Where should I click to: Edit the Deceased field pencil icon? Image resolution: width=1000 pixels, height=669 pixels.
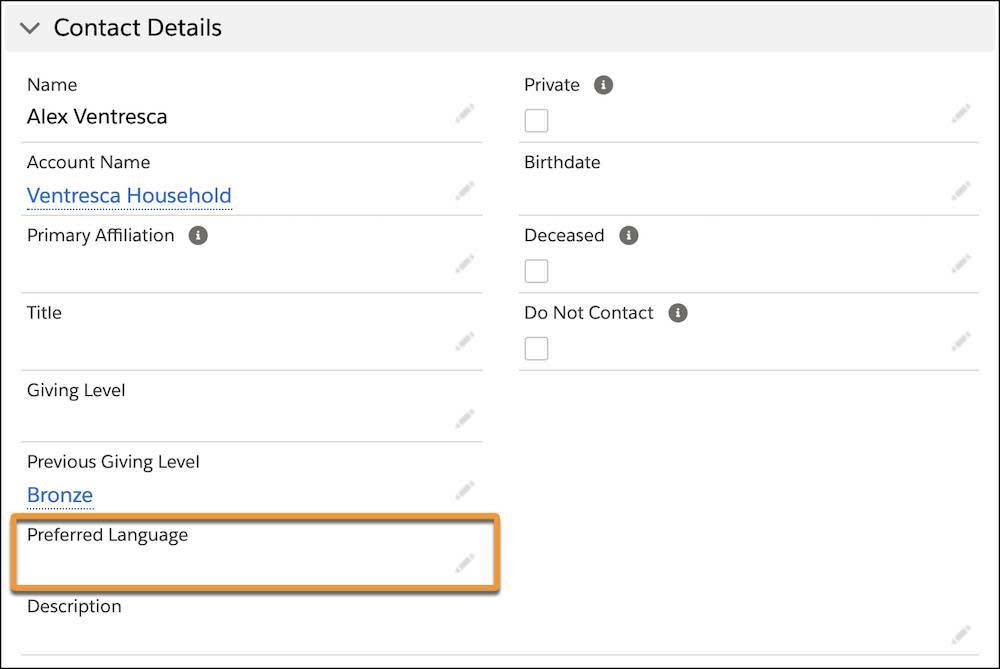(962, 263)
